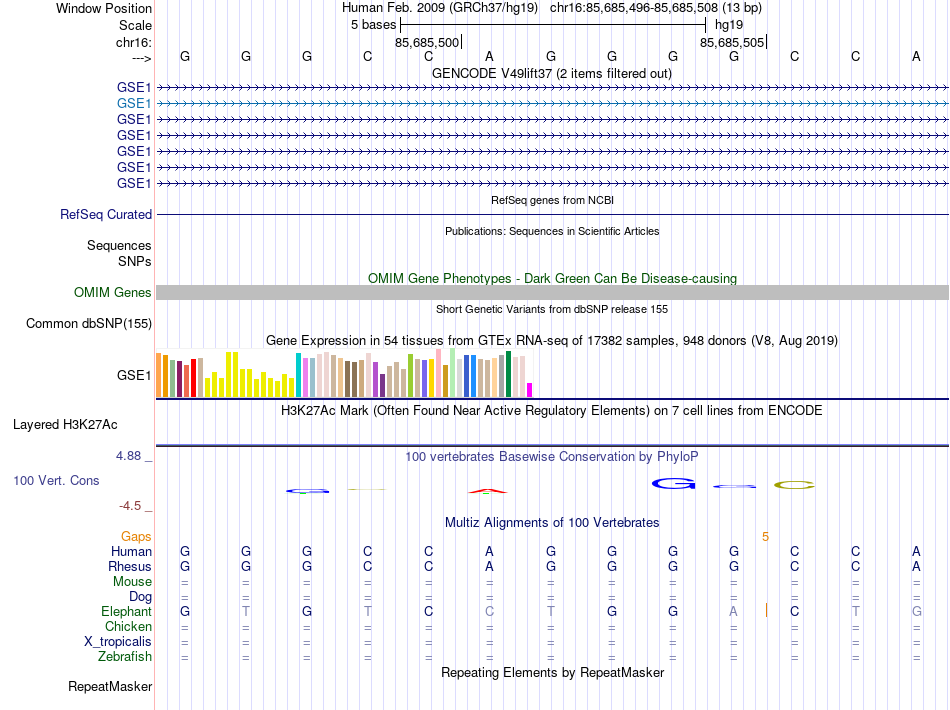Open the H3K27Ac Mark track title
950x710 pixels.
point(552,410)
